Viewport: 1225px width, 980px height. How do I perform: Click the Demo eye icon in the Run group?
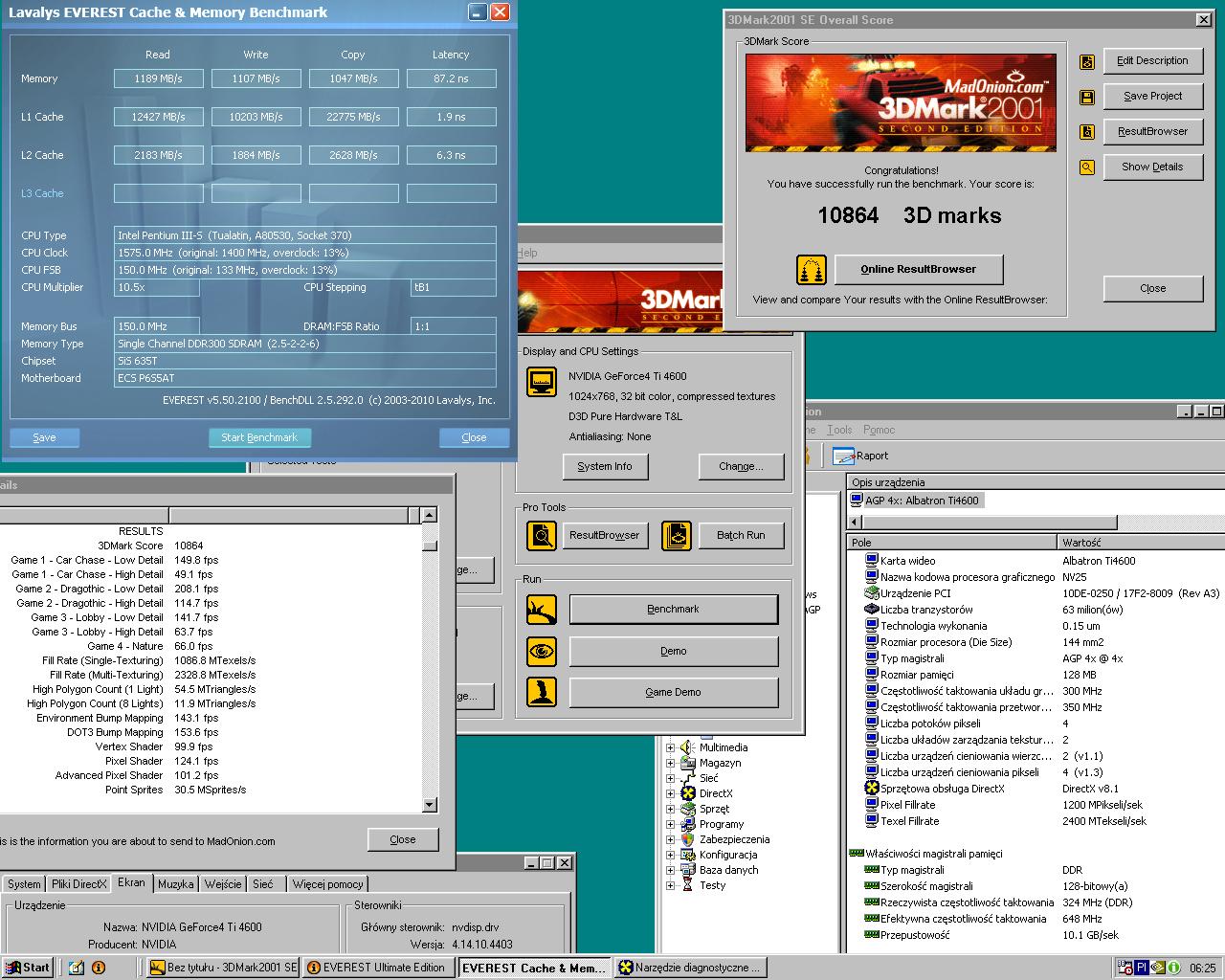542,652
